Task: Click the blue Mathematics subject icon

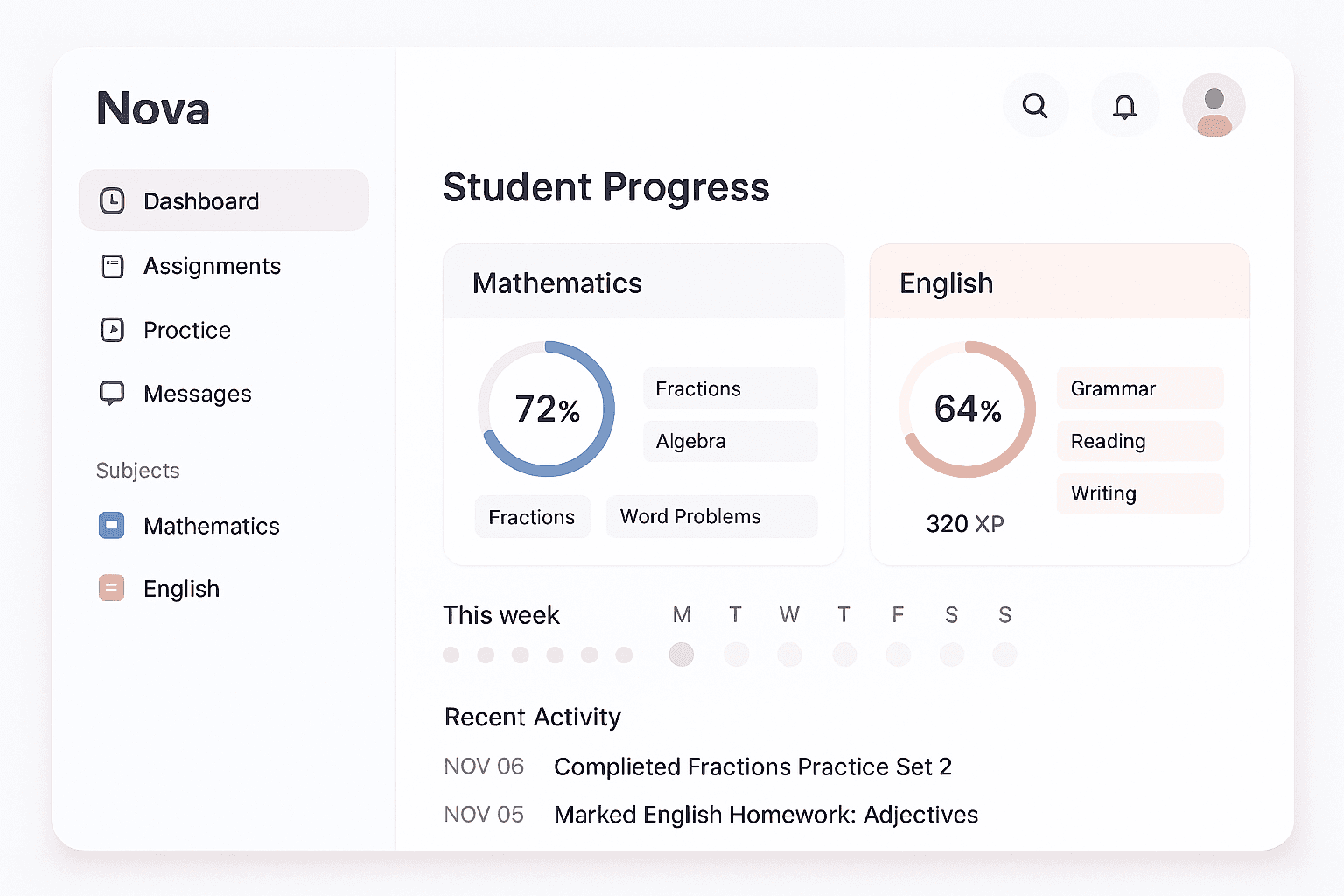Action: (x=112, y=525)
